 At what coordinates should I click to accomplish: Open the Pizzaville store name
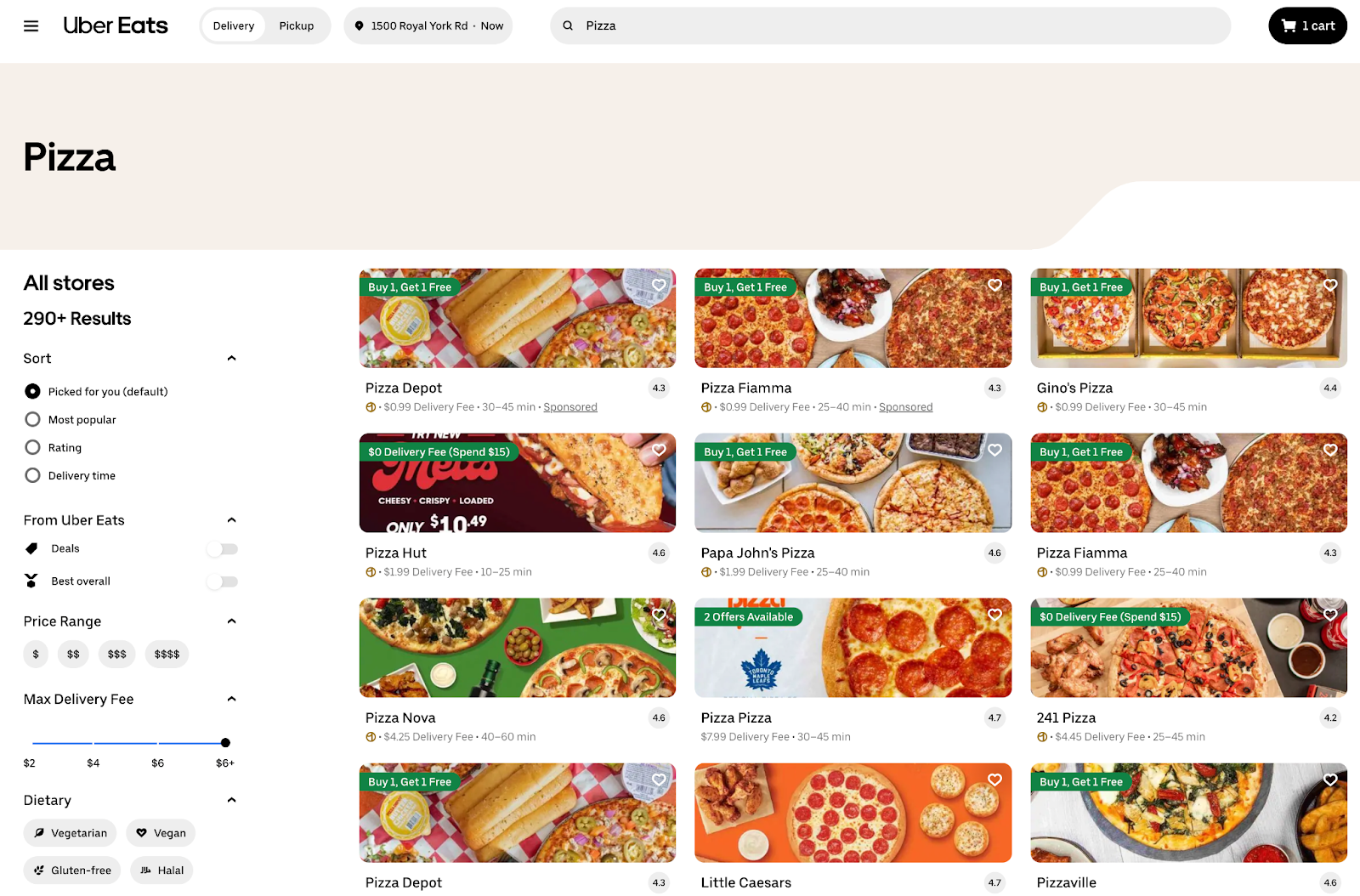click(1067, 883)
